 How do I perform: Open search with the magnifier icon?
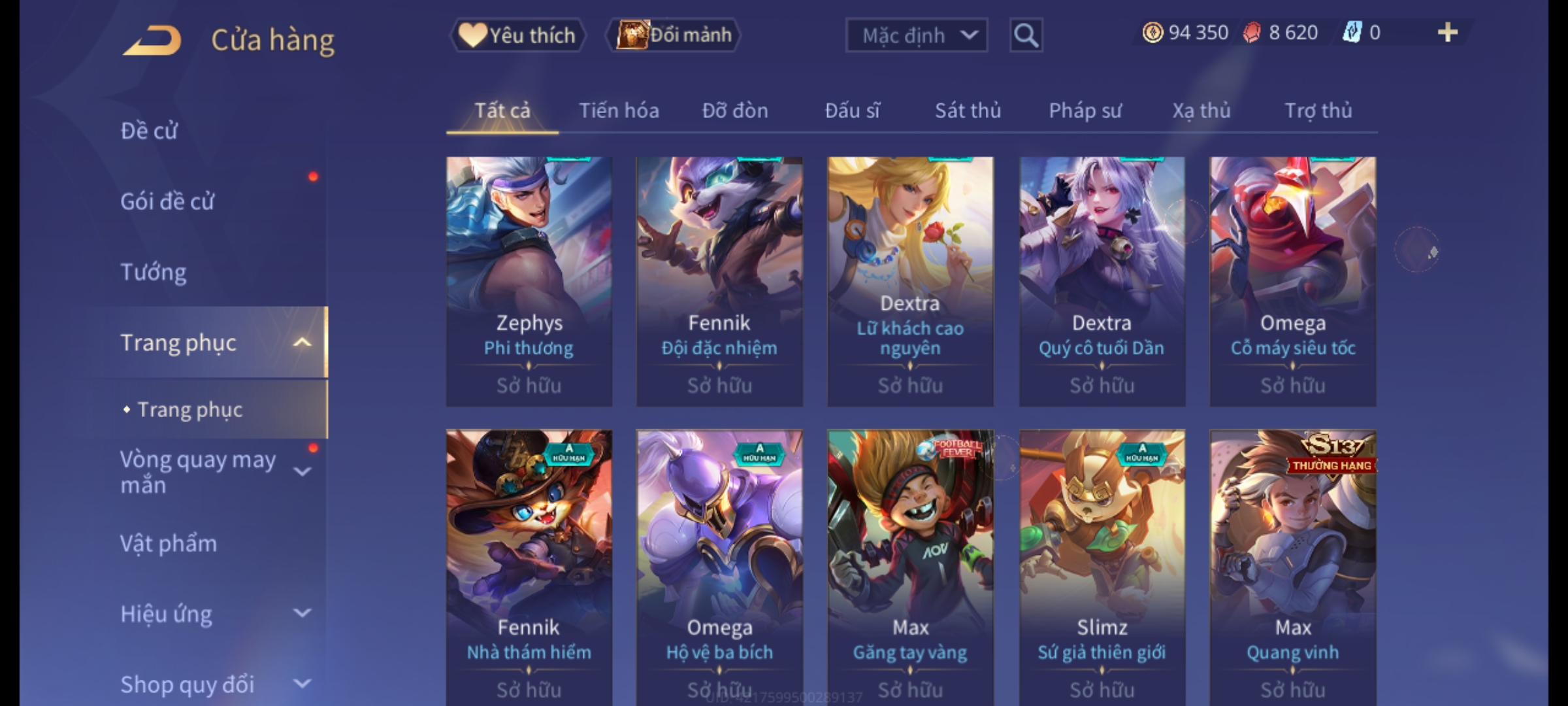click(x=1026, y=35)
